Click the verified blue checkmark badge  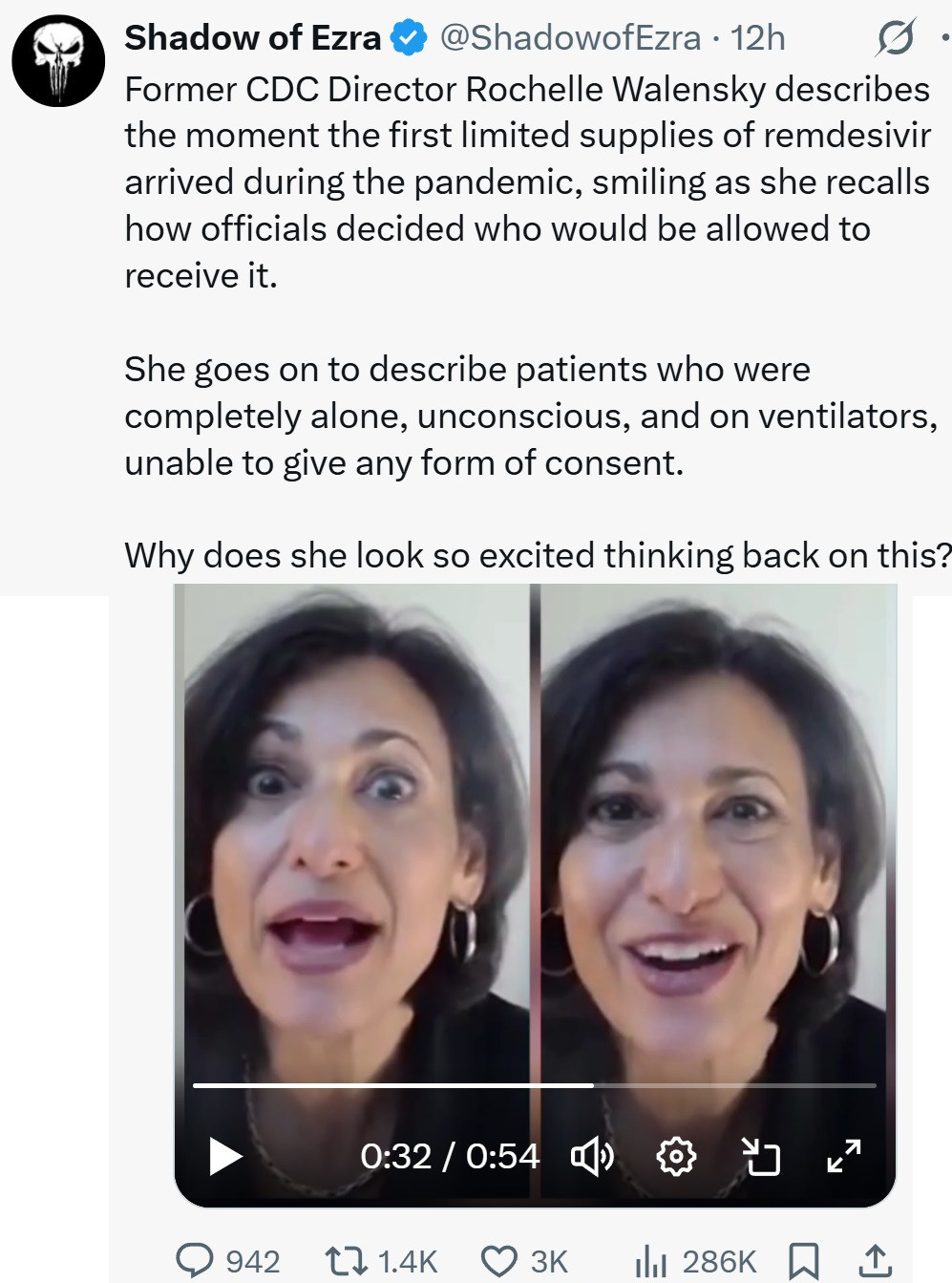point(409,38)
